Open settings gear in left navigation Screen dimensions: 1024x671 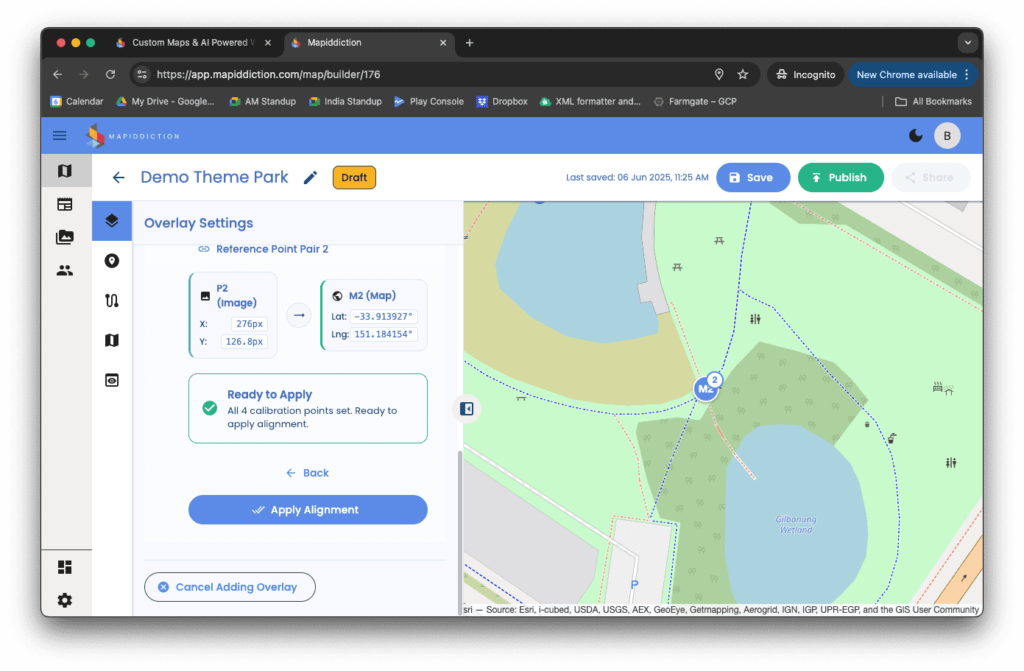pyautogui.click(x=64, y=600)
